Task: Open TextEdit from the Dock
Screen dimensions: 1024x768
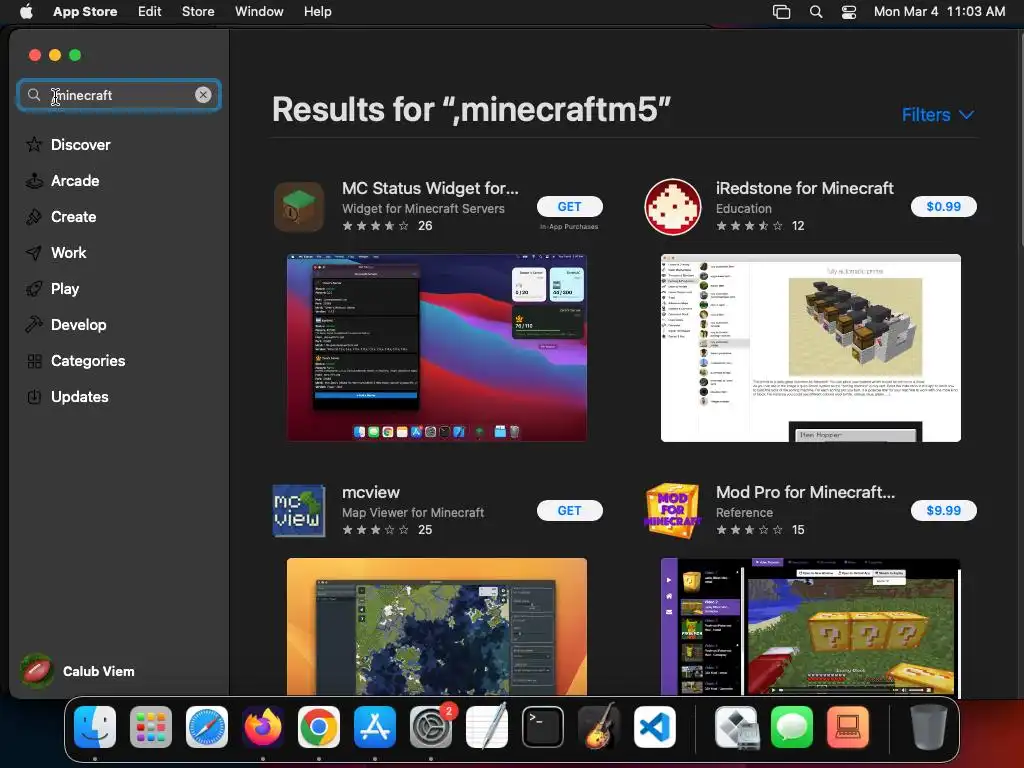Action: click(487, 726)
